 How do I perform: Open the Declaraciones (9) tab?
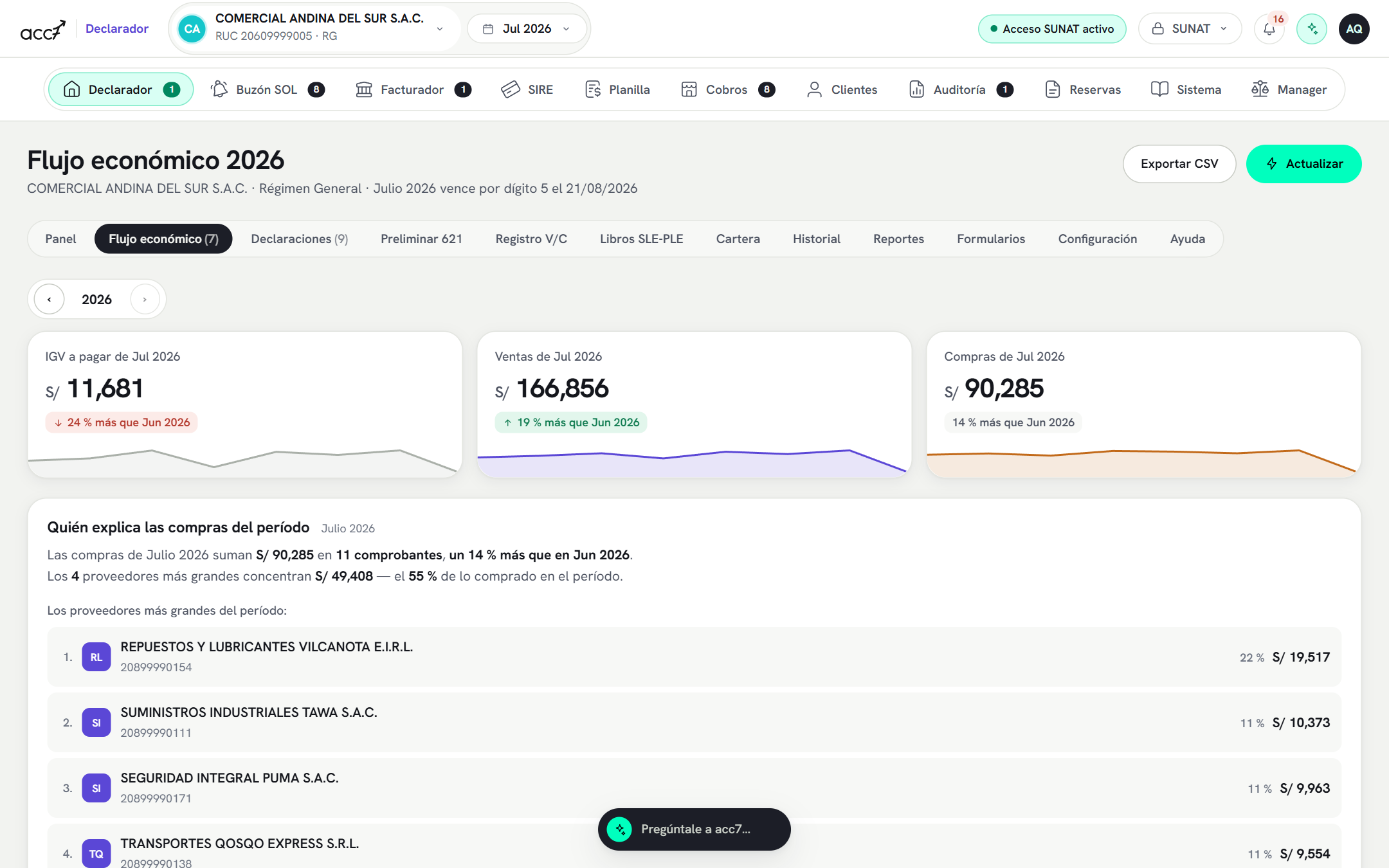point(300,239)
